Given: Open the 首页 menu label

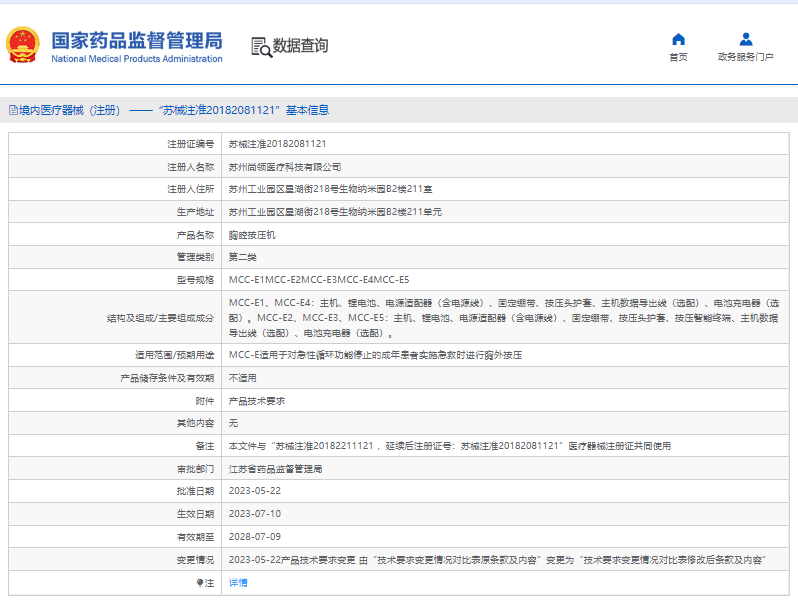Looking at the screenshot, I should [x=678, y=57].
